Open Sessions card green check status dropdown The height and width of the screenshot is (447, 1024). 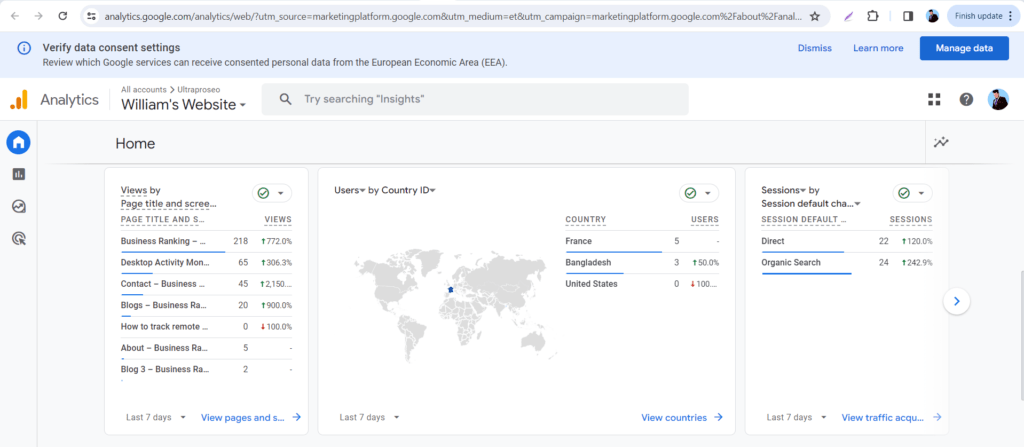point(912,193)
